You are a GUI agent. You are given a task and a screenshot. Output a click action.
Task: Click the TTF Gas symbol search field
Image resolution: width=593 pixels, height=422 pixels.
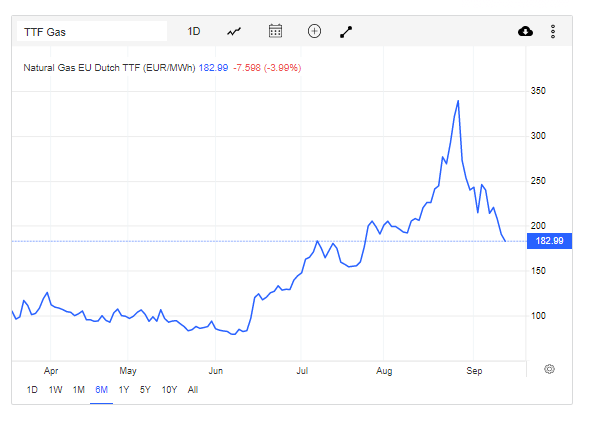click(92, 31)
